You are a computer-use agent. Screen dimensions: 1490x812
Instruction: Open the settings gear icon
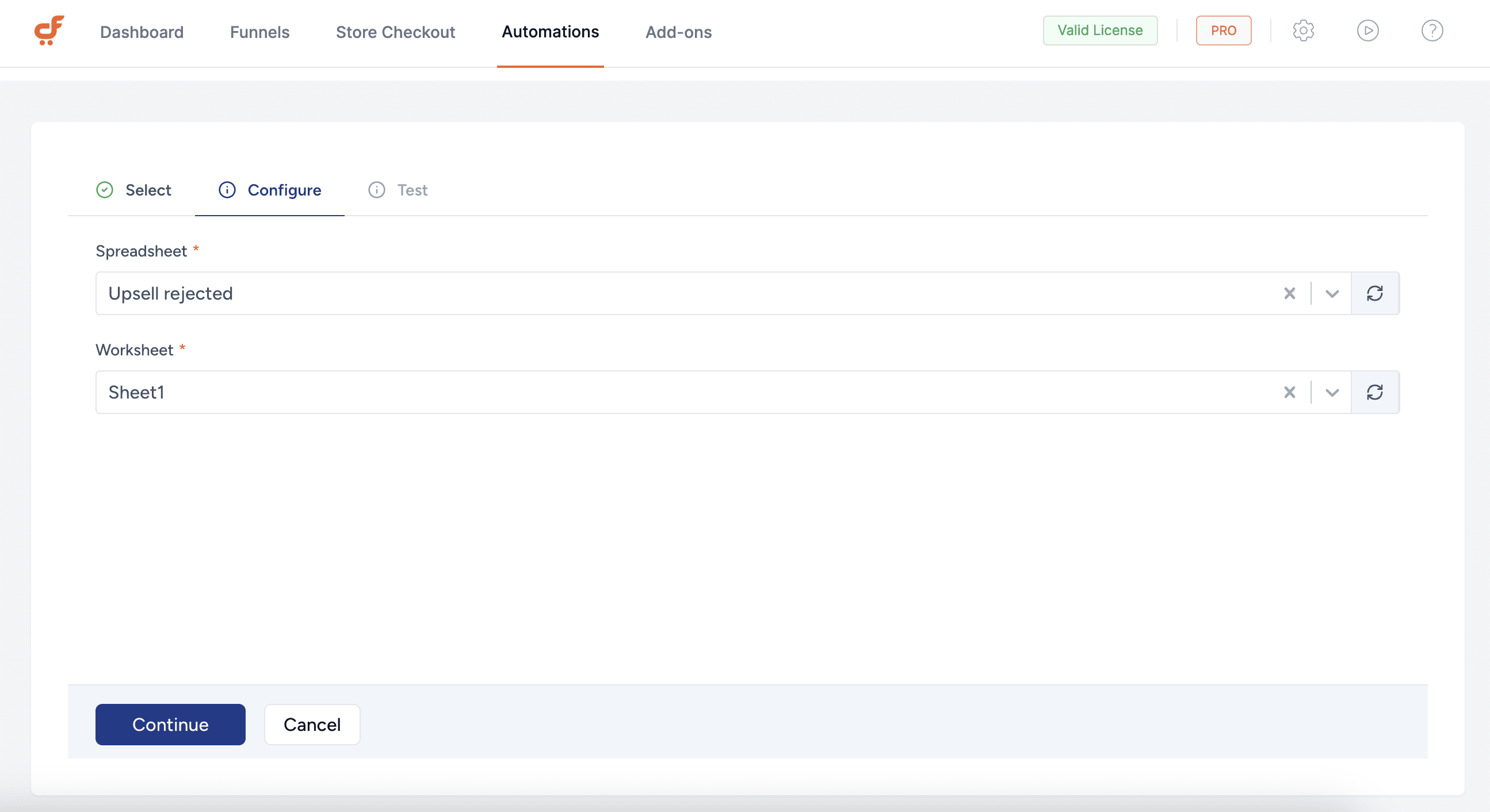(1303, 30)
